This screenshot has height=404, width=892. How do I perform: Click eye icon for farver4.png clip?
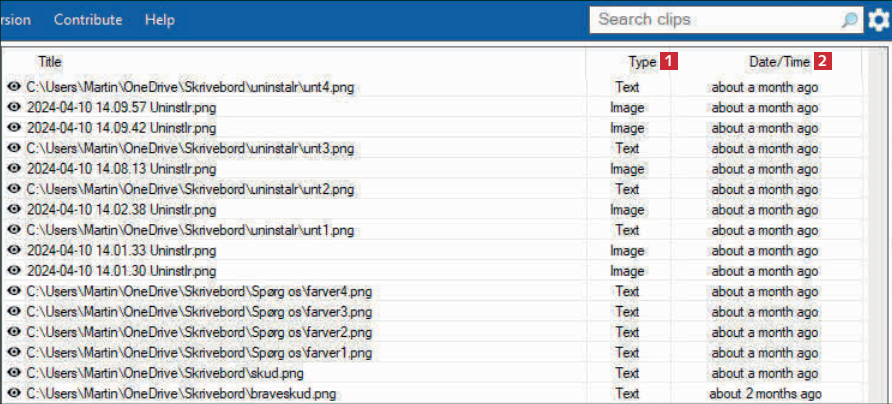tap(14, 291)
